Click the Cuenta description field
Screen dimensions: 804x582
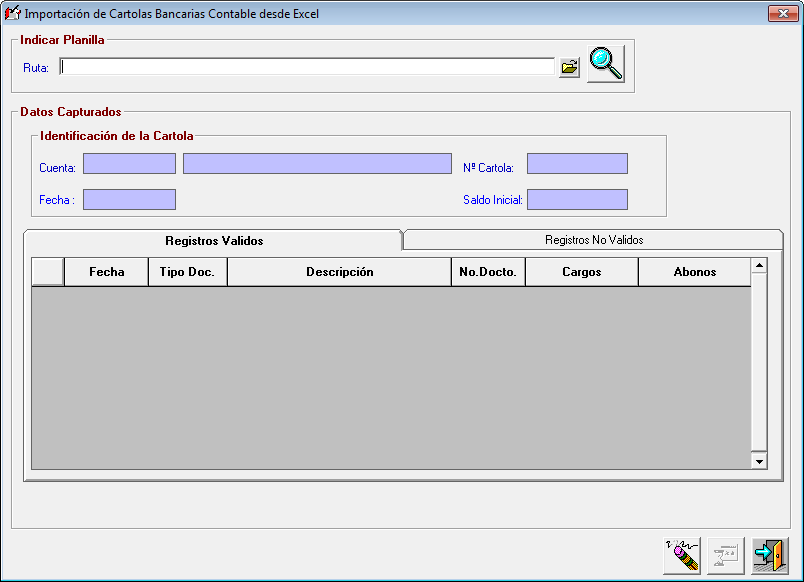[317, 164]
